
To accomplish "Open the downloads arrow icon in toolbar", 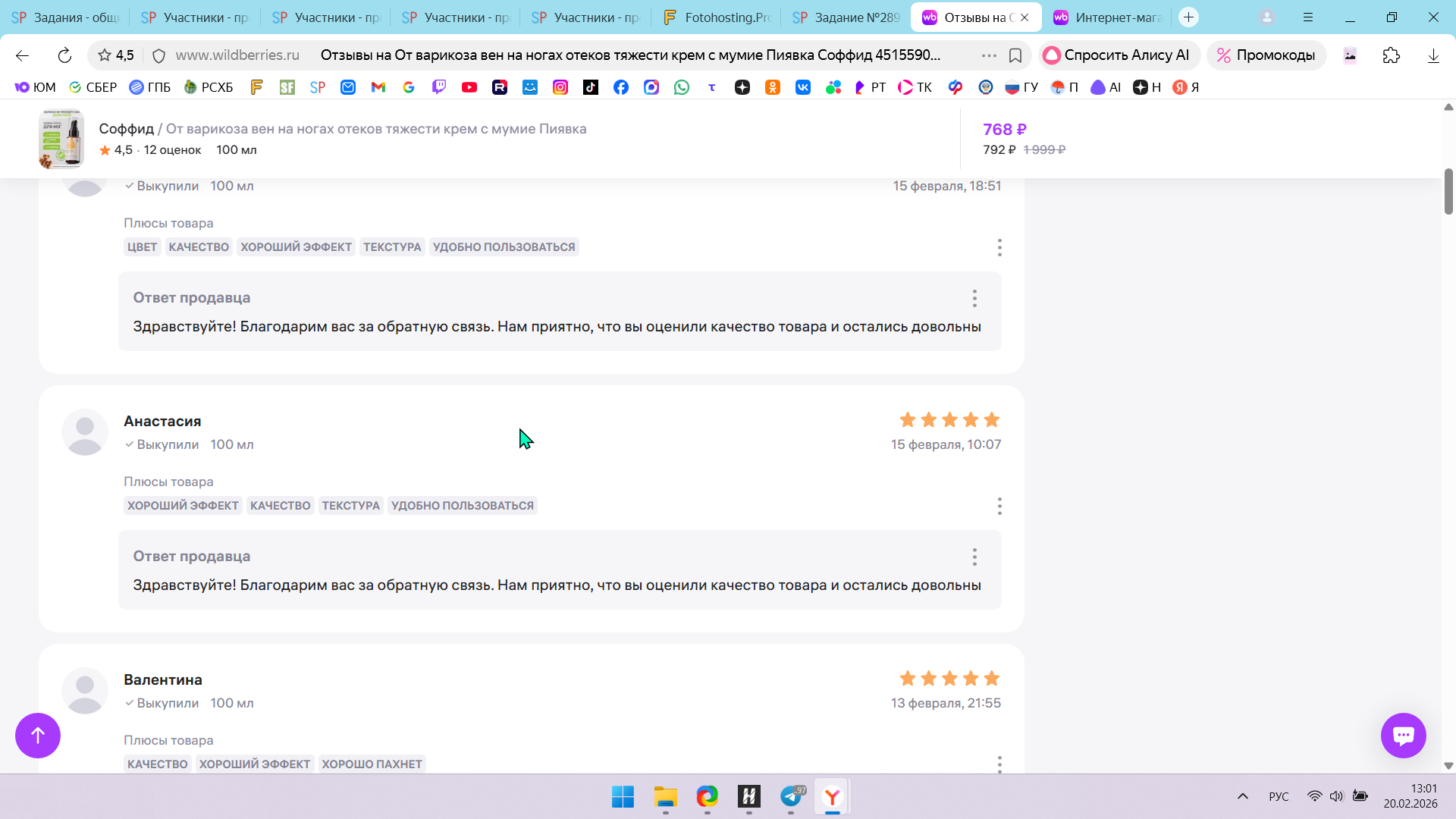I will coord(1433,55).
